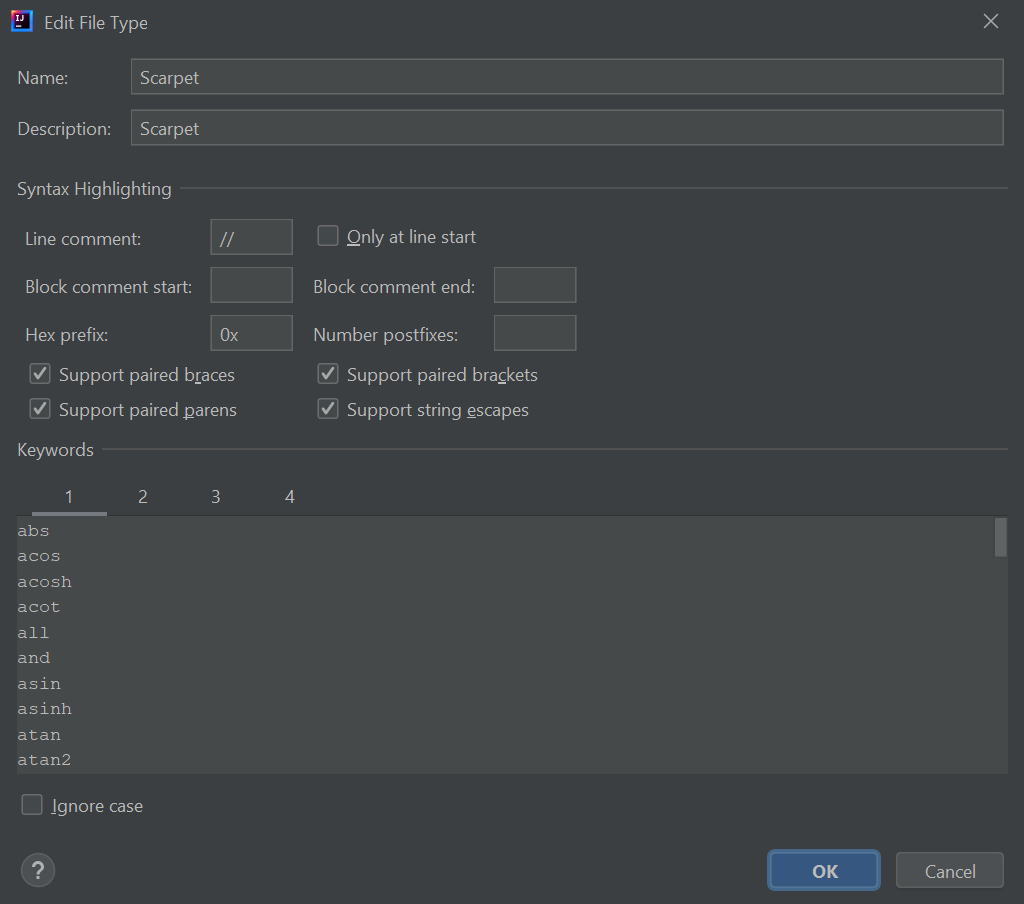This screenshot has width=1024, height=904.
Task: Confirm with the OK button
Action: click(x=824, y=871)
